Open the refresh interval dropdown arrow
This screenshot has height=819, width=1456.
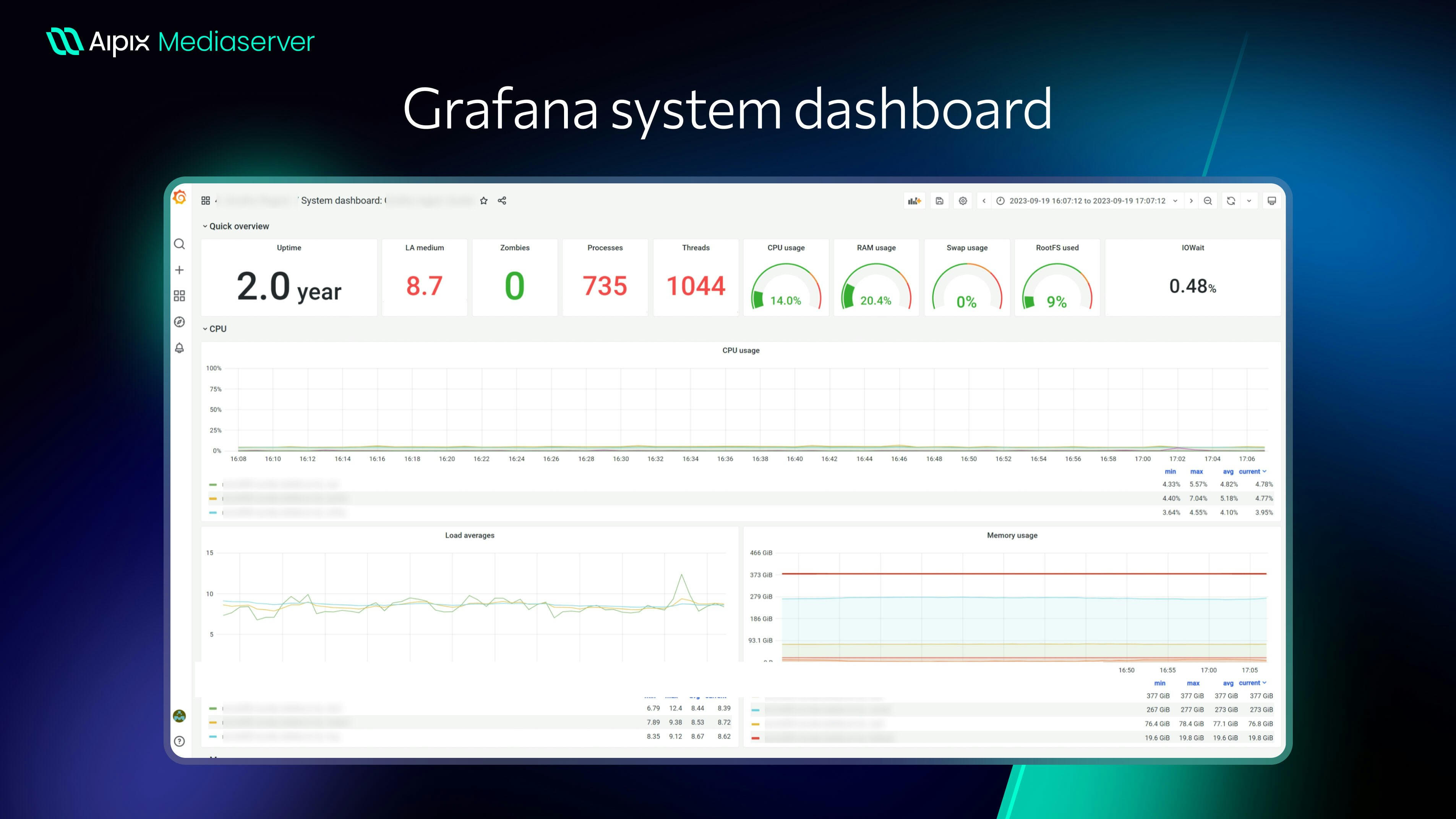(1249, 201)
